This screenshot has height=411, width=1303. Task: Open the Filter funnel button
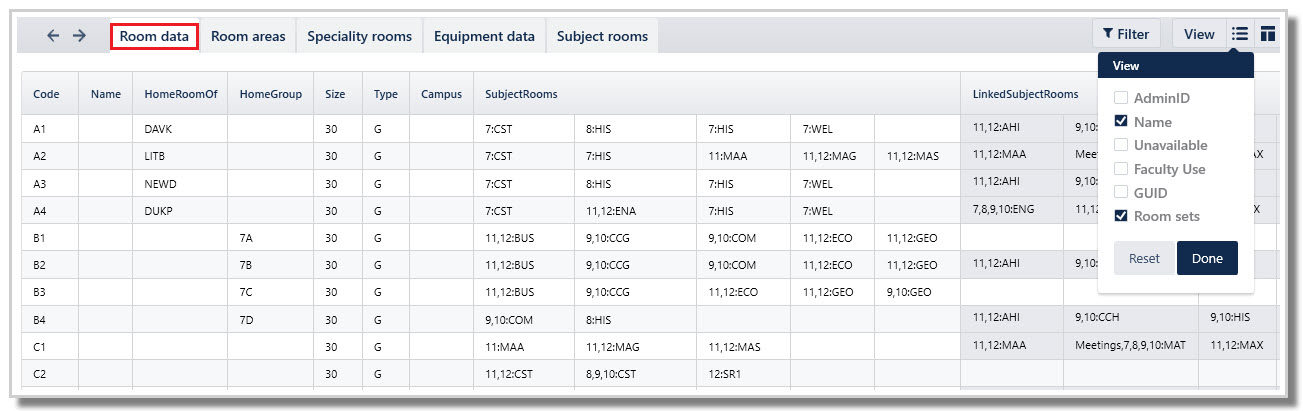1126,34
